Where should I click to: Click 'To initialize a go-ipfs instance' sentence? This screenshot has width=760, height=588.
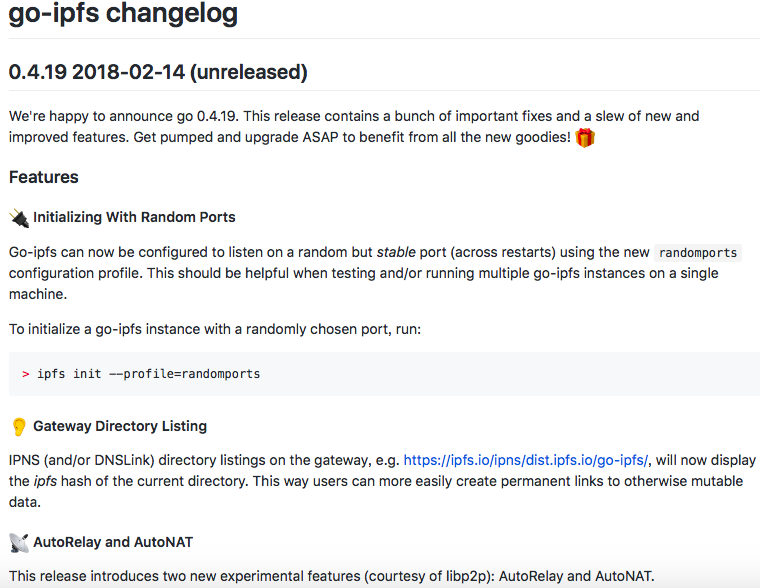click(215, 329)
